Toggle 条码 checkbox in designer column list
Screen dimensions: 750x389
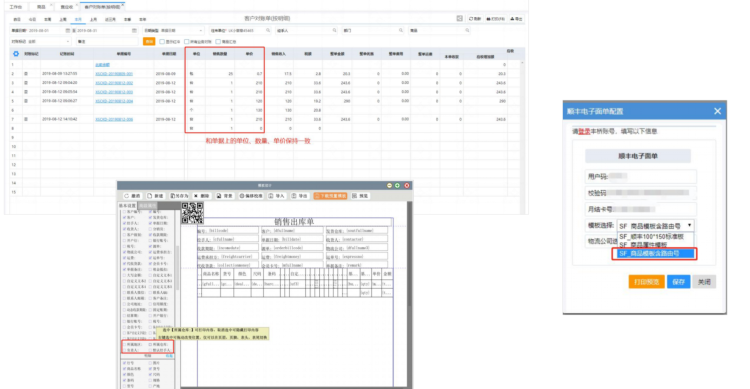(125, 380)
